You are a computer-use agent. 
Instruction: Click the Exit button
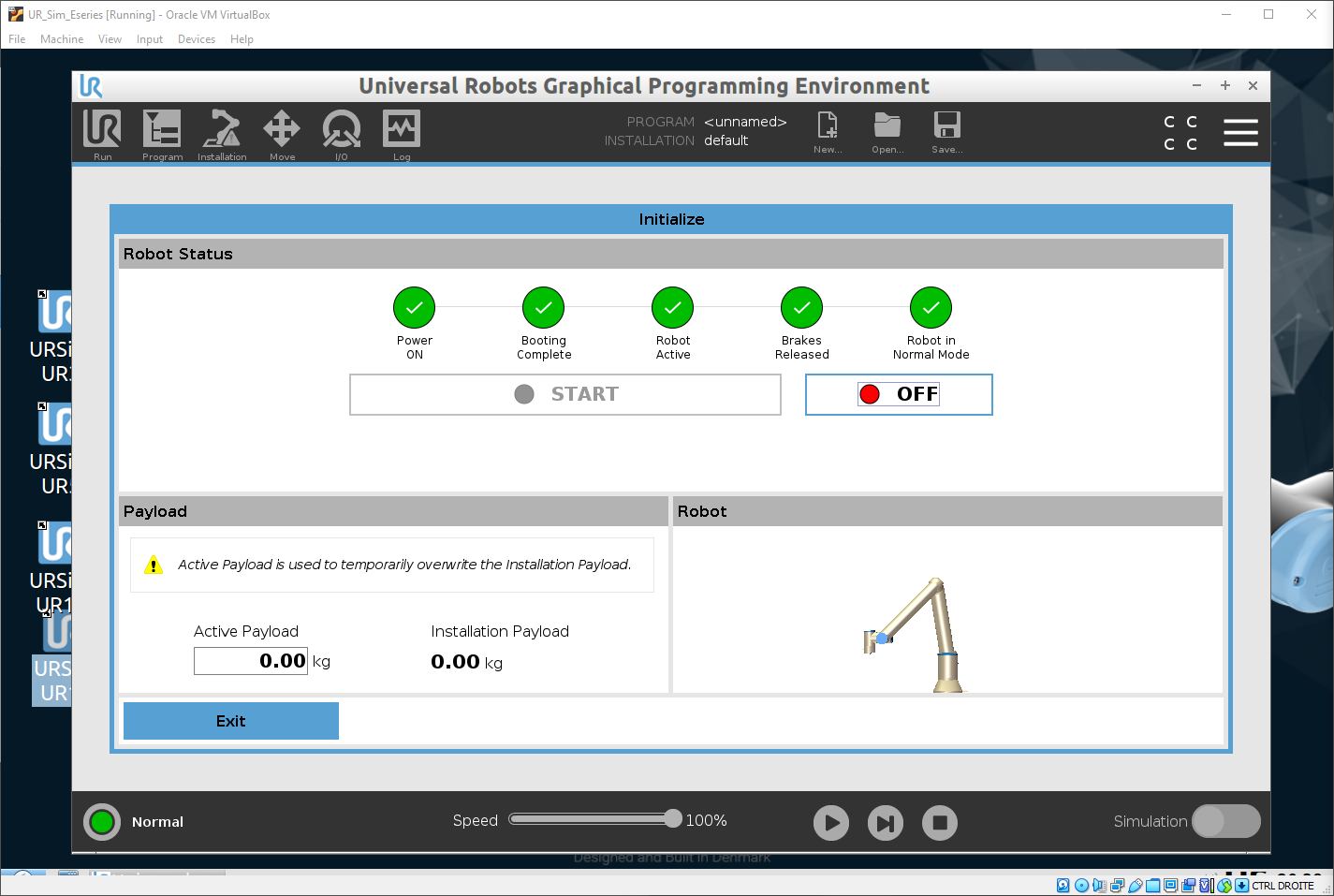[x=231, y=721]
